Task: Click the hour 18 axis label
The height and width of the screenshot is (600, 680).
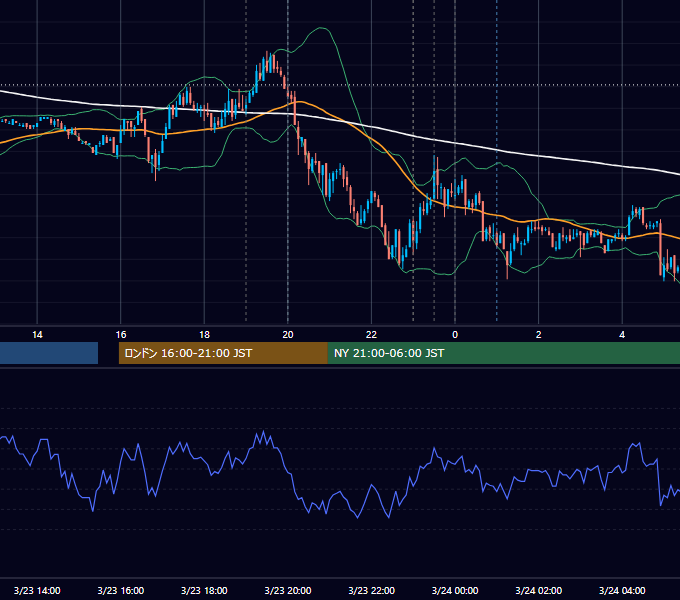Action: point(204,335)
